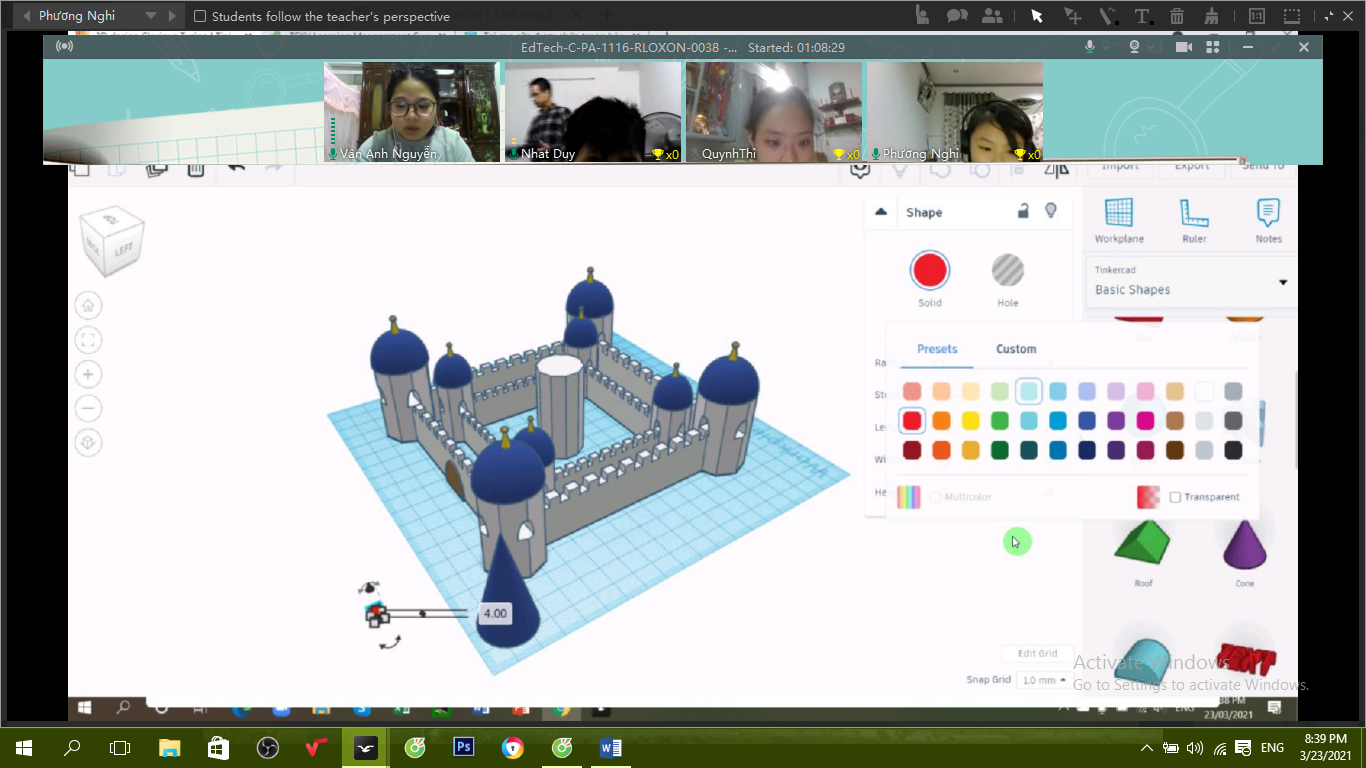The image size is (1366, 768).
Task: Click the 4.00 dimension value box
Action: click(495, 613)
